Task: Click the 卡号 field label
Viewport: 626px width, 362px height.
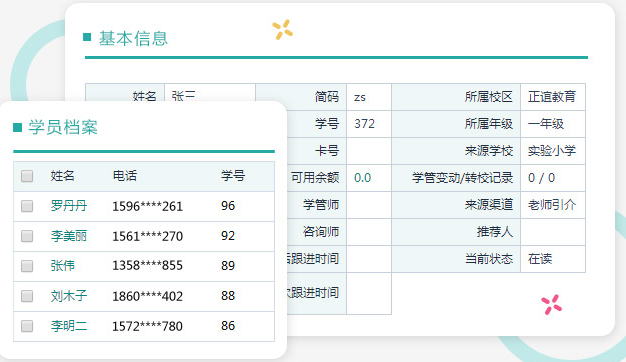Action: pos(327,150)
